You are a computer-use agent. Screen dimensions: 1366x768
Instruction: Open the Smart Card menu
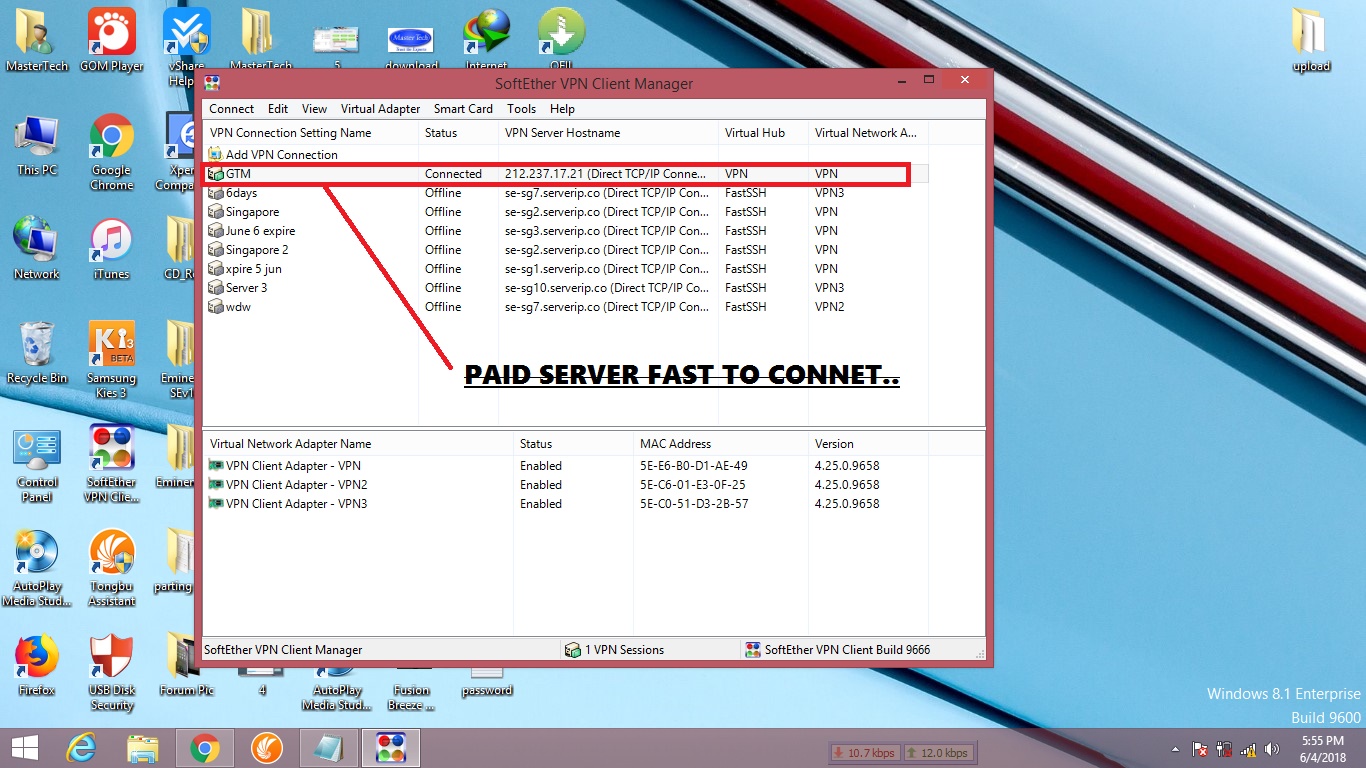[463, 109]
